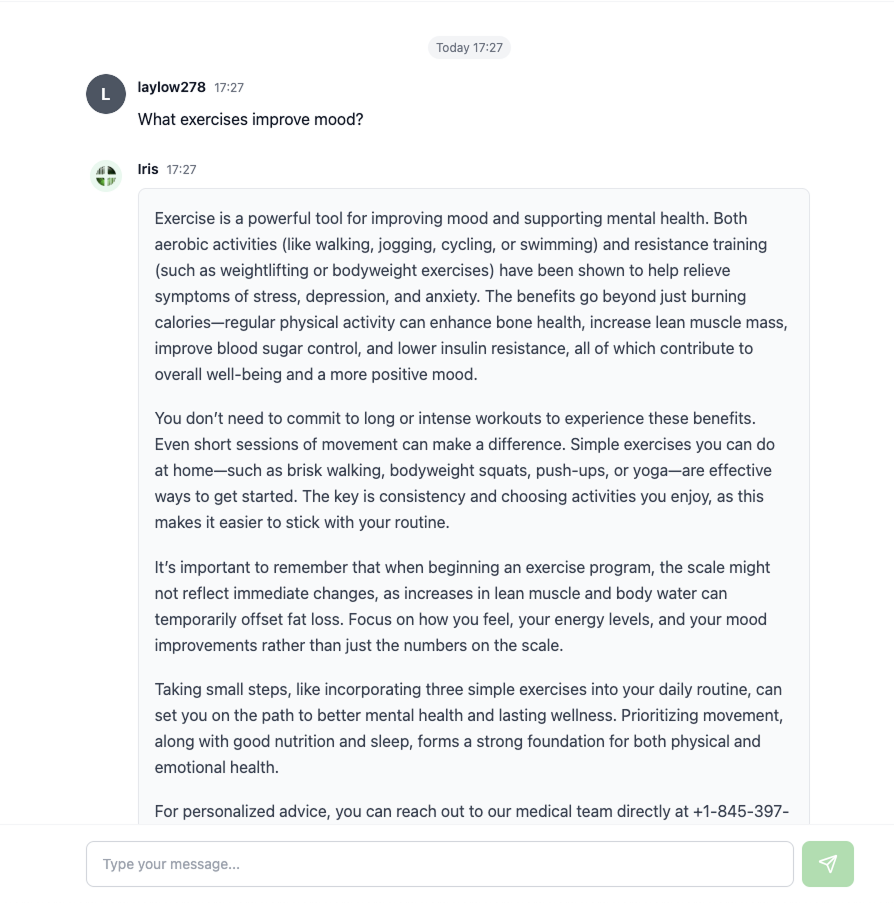The width and height of the screenshot is (894, 903).
Task: Click the paragraph starting Exercise is a powerful tool
Action: tap(471, 296)
